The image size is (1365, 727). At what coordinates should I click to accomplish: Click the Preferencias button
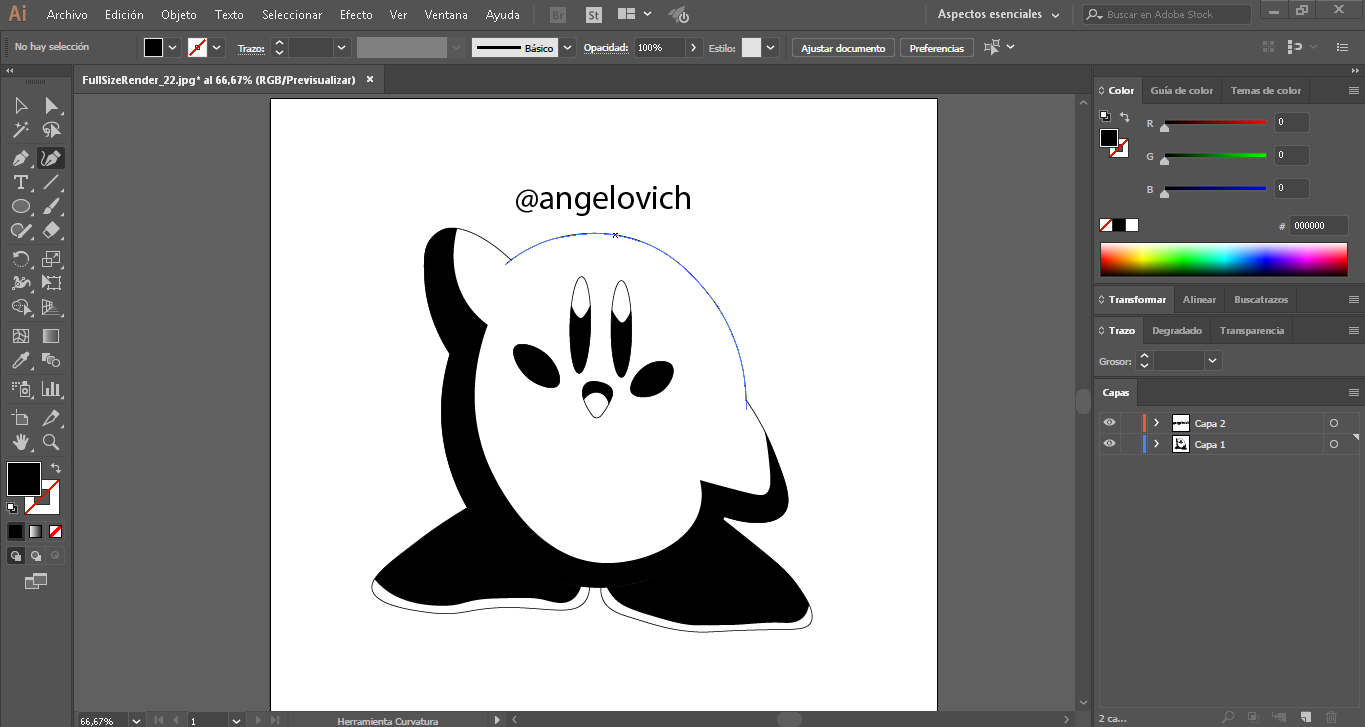pyautogui.click(x=937, y=48)
